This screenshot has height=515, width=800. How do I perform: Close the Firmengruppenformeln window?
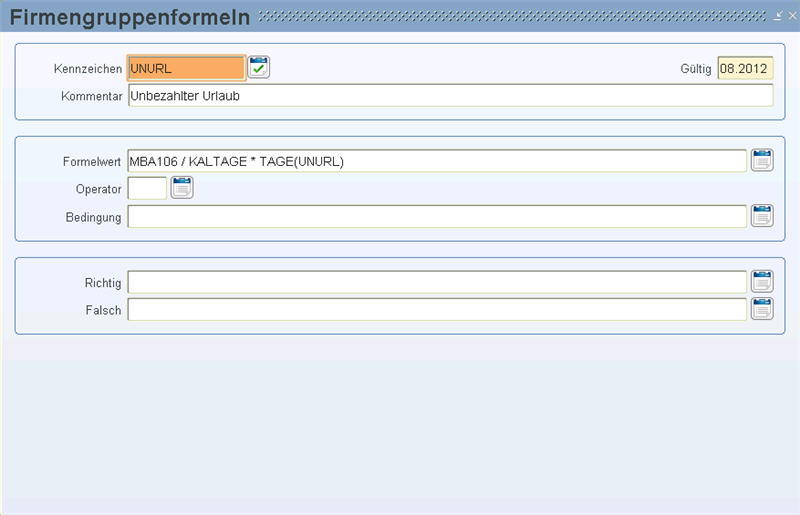tap(793, 16)
